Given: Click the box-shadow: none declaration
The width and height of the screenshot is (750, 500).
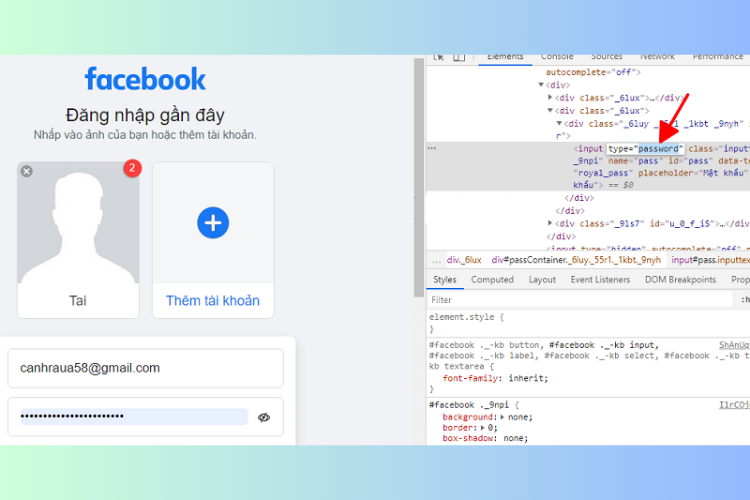Looking at the screenshot, I should (485, 438).
